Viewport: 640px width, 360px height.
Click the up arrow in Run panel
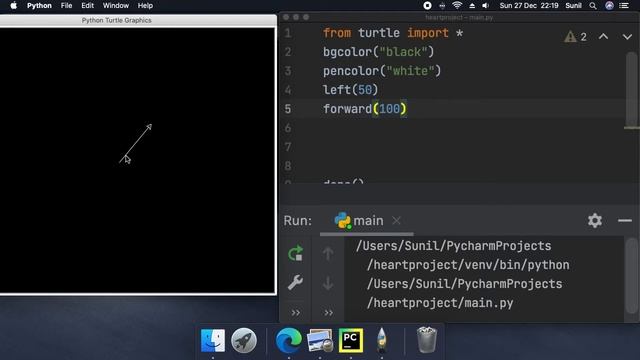click(328, 253)
